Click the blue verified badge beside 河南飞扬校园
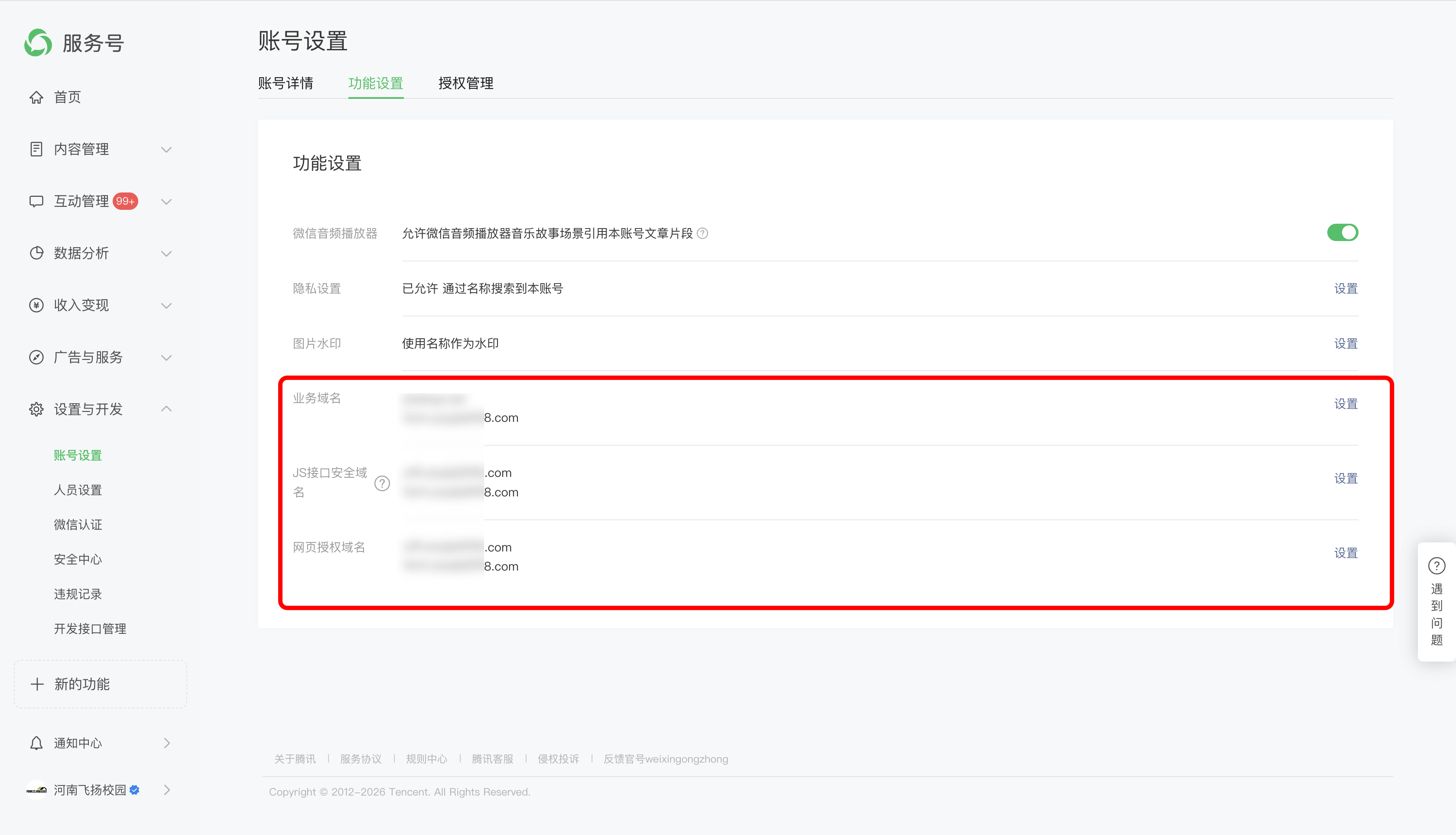 pos(135,789)
